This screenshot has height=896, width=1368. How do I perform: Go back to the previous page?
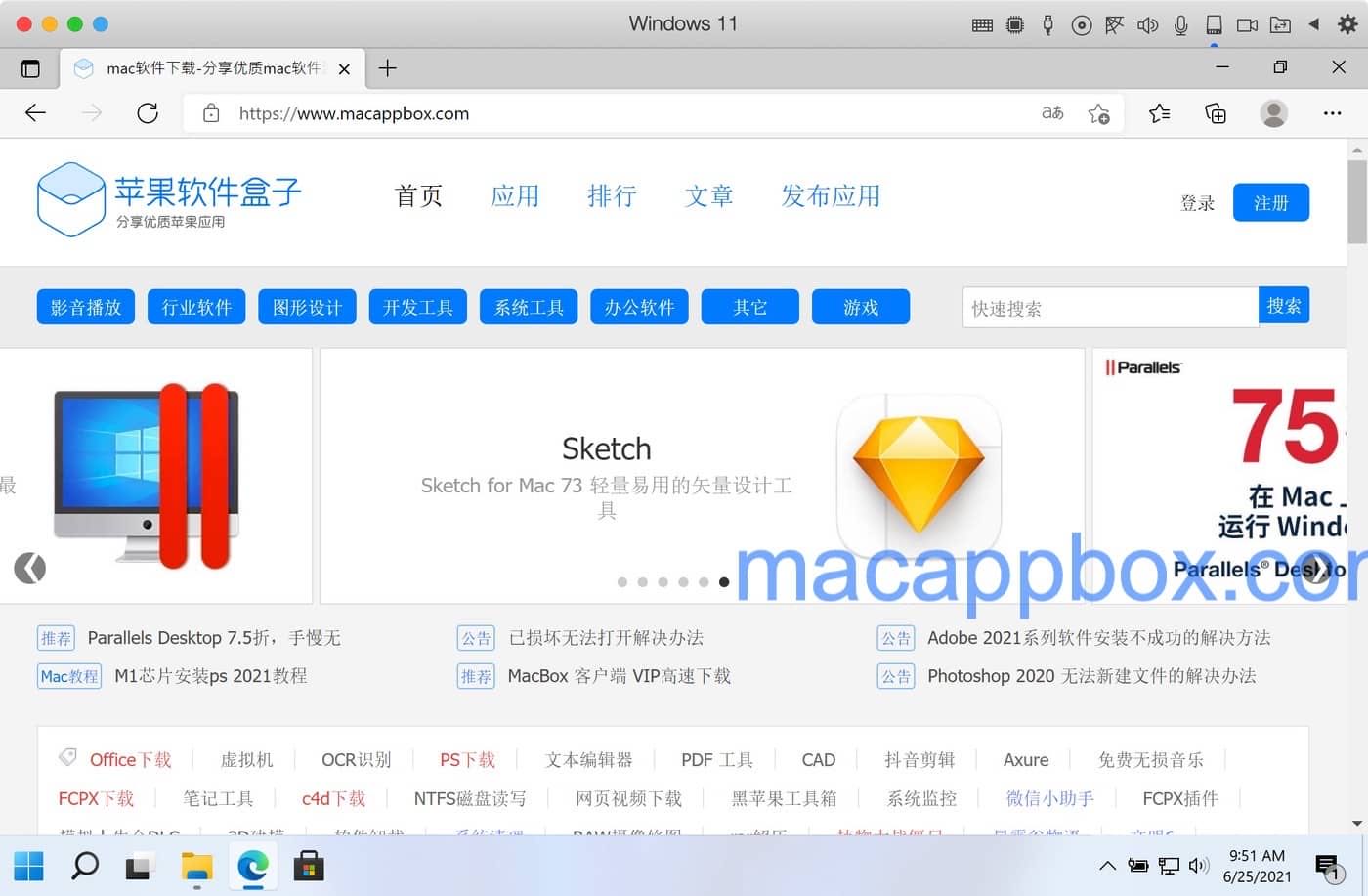[36, 113]
